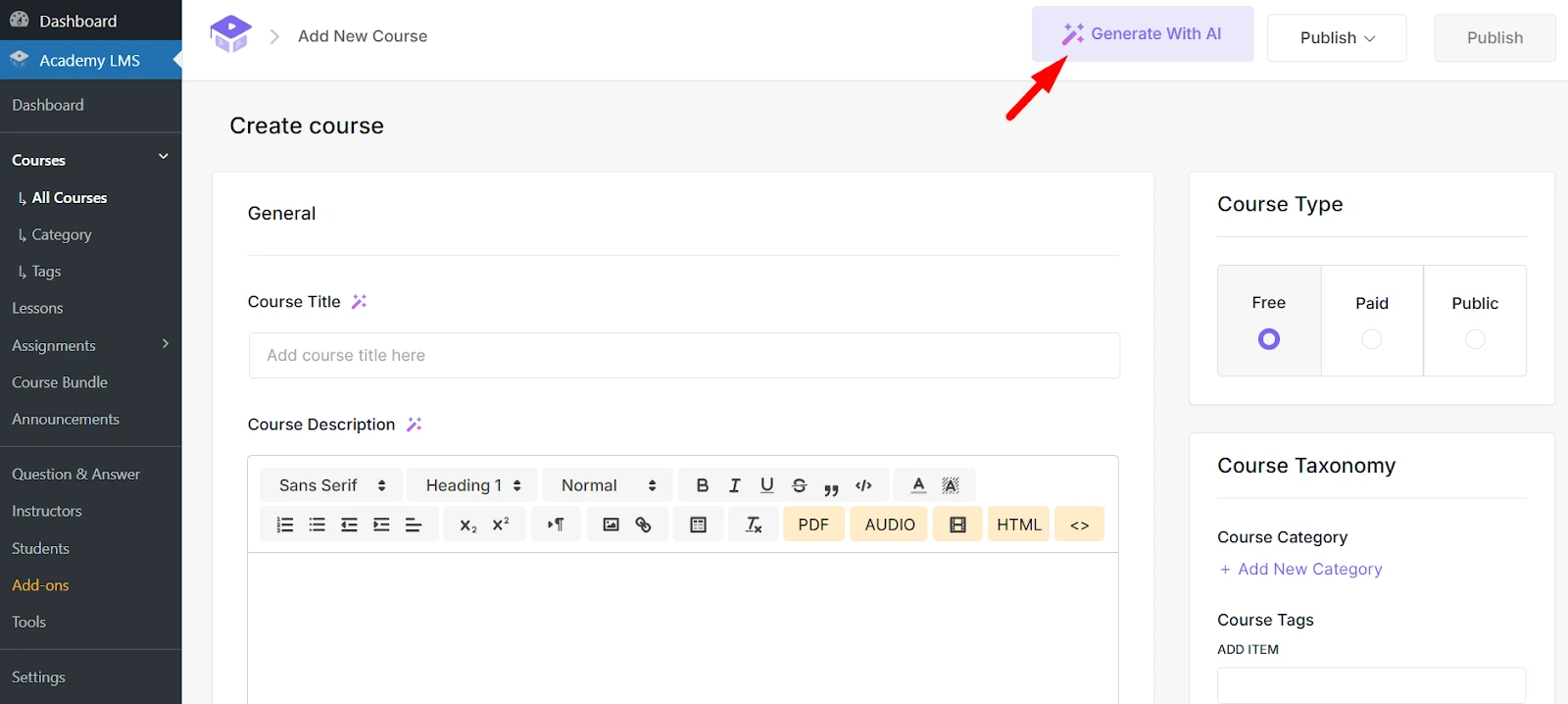Viewport: 1568px width, 704px height.
Task: Click the PDF embed button
Action: tap(813, 525)
